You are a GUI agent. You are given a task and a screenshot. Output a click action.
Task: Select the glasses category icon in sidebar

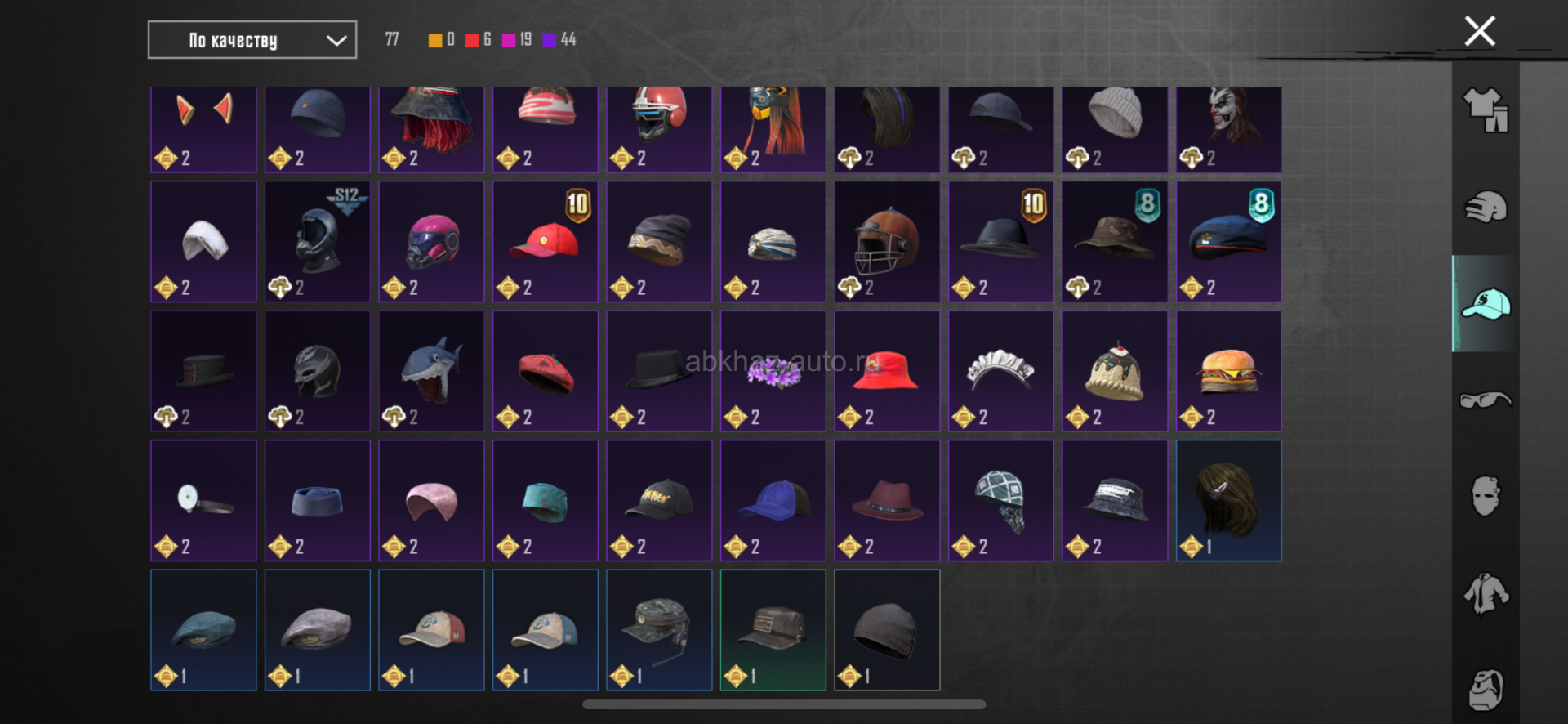click(x=1486, y=400)
